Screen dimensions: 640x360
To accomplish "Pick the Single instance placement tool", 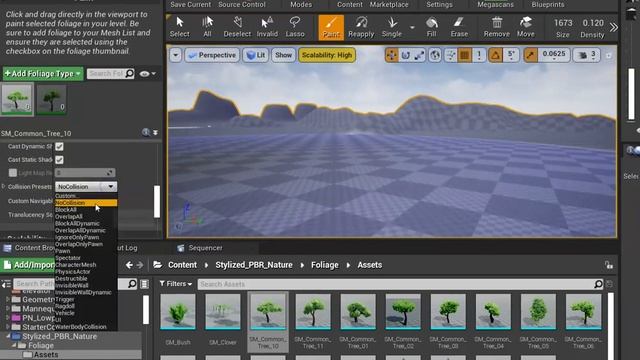I will pyautogui.click(x=391, y=27).
